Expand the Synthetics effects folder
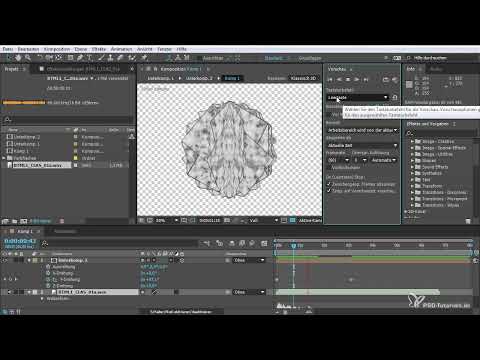The height and width of the screenshot is (360, 480). (x=412, y=173)
